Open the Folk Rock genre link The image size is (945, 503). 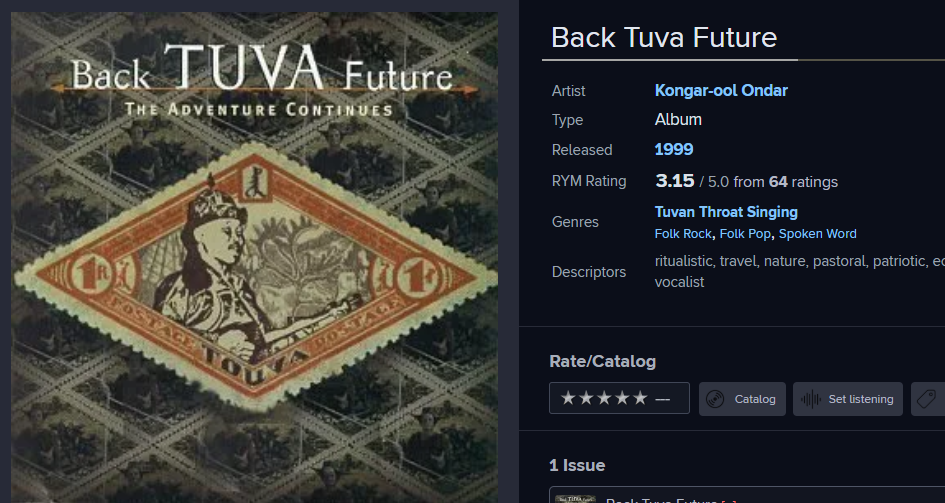(683, 234)
